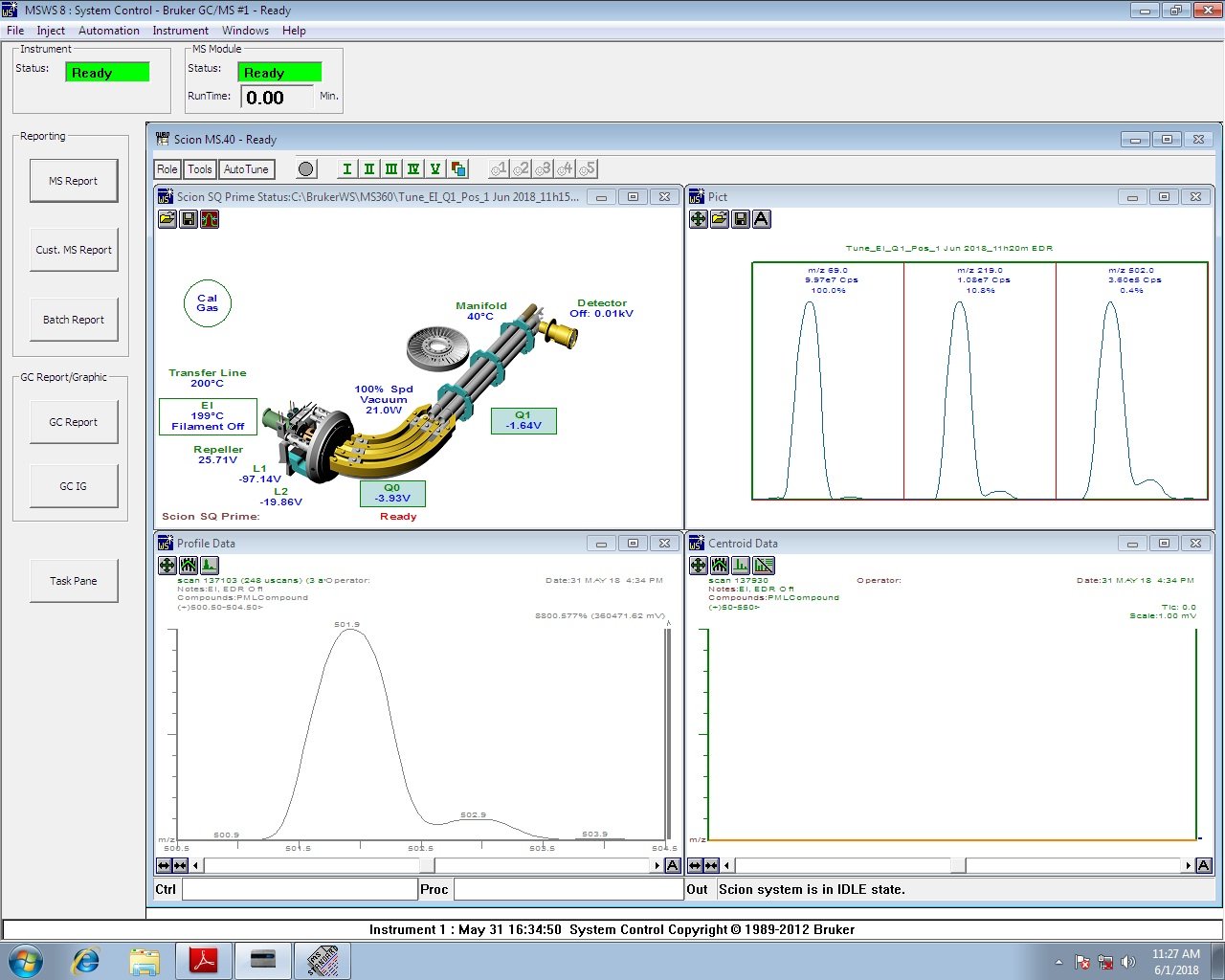The image size is (1225, 980).
Task: Click the 'A' autoscale icon in Pict toolbar
Action: (761, 219)
